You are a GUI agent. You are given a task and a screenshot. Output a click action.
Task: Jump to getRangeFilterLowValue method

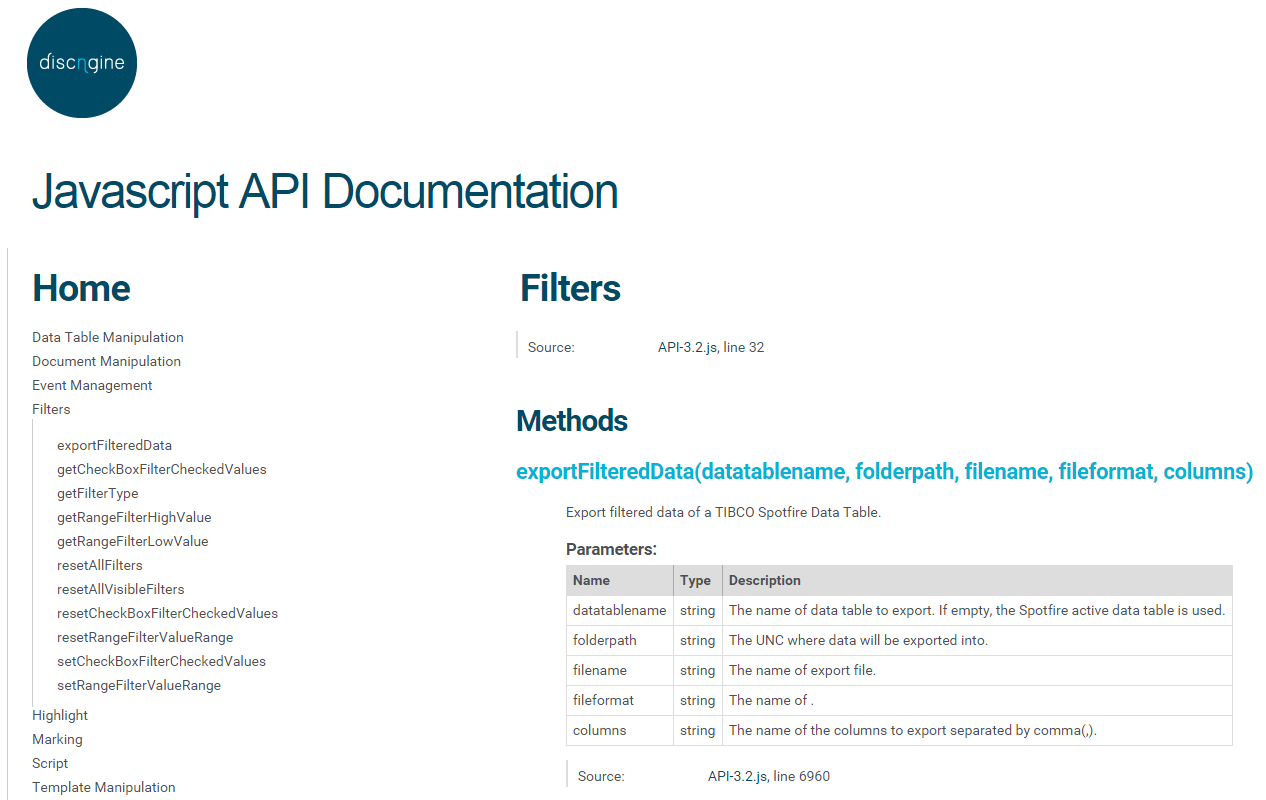(x=133, y=541)
